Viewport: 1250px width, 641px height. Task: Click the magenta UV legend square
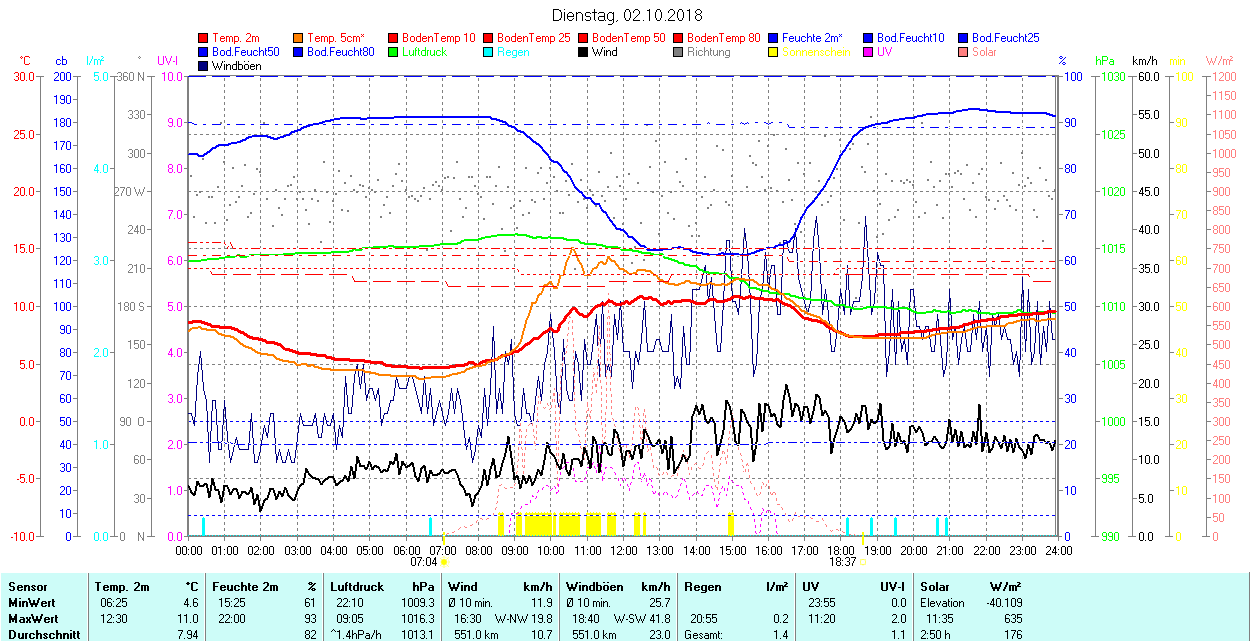pyautogui.click(x=869, y=52)
